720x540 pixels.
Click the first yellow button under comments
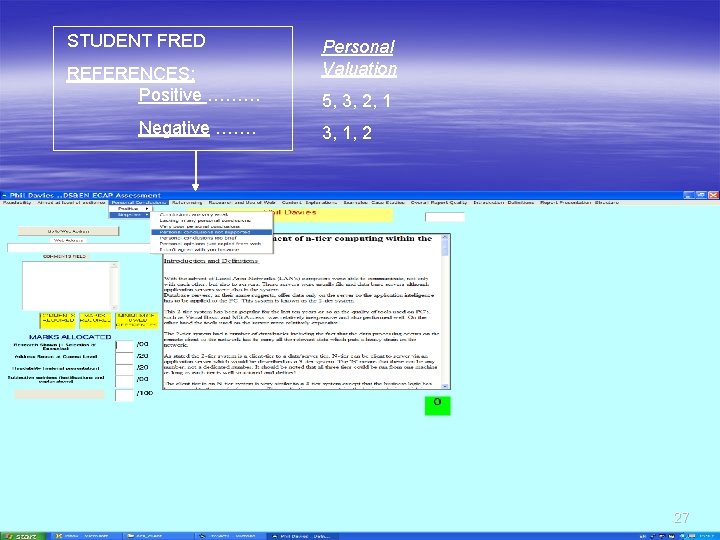[58, 320]
